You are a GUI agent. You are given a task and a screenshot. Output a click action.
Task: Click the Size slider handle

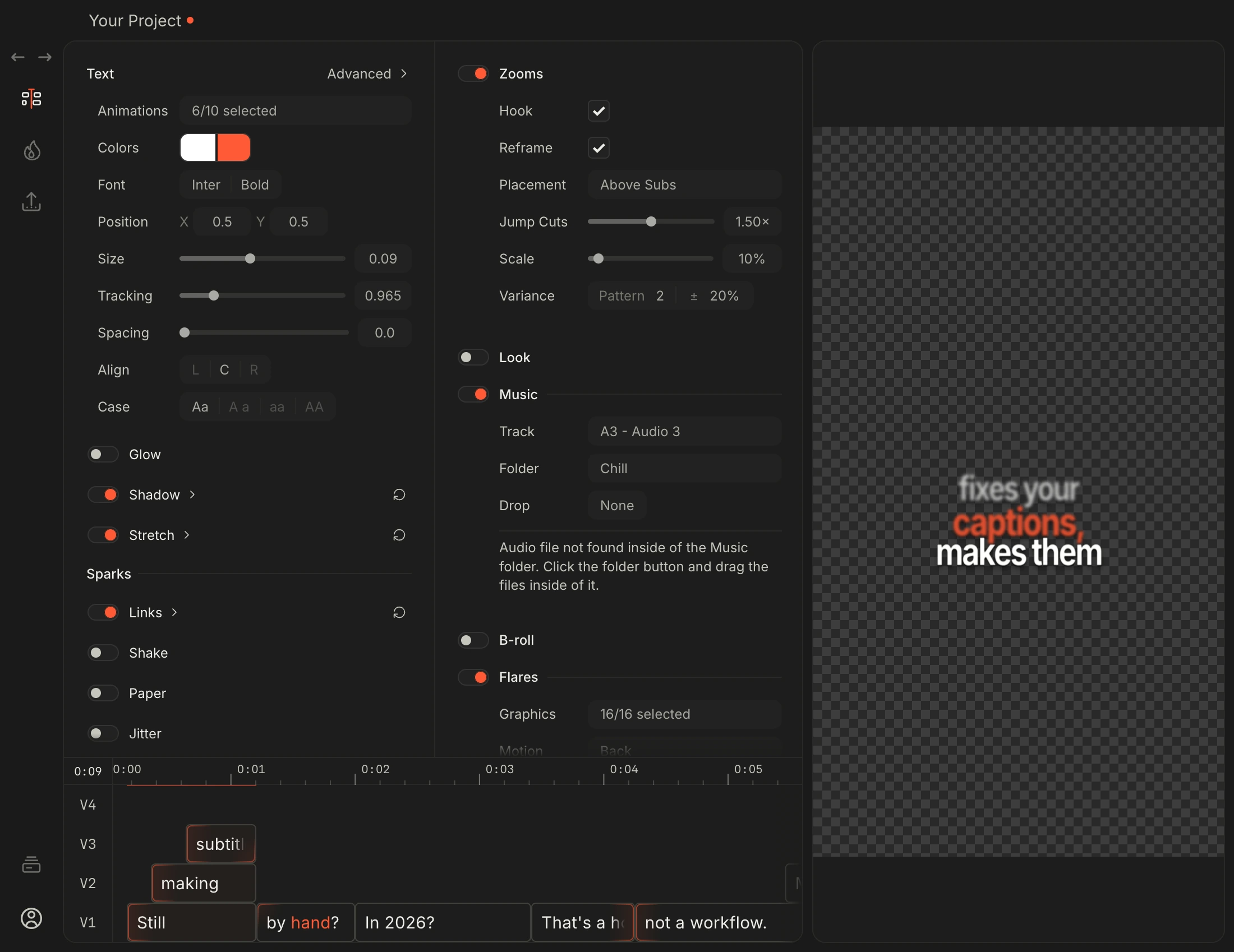coord(250,258)
